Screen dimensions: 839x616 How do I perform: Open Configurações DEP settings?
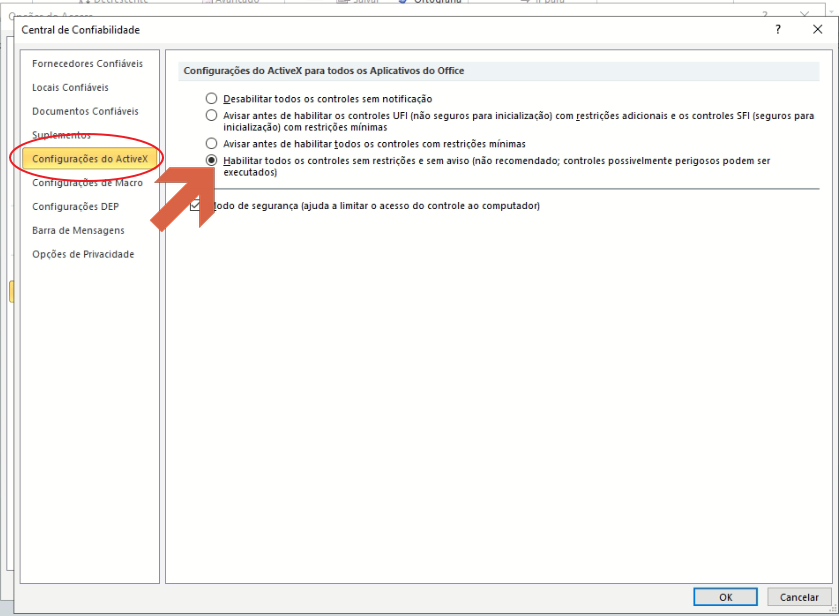(73, 206)
